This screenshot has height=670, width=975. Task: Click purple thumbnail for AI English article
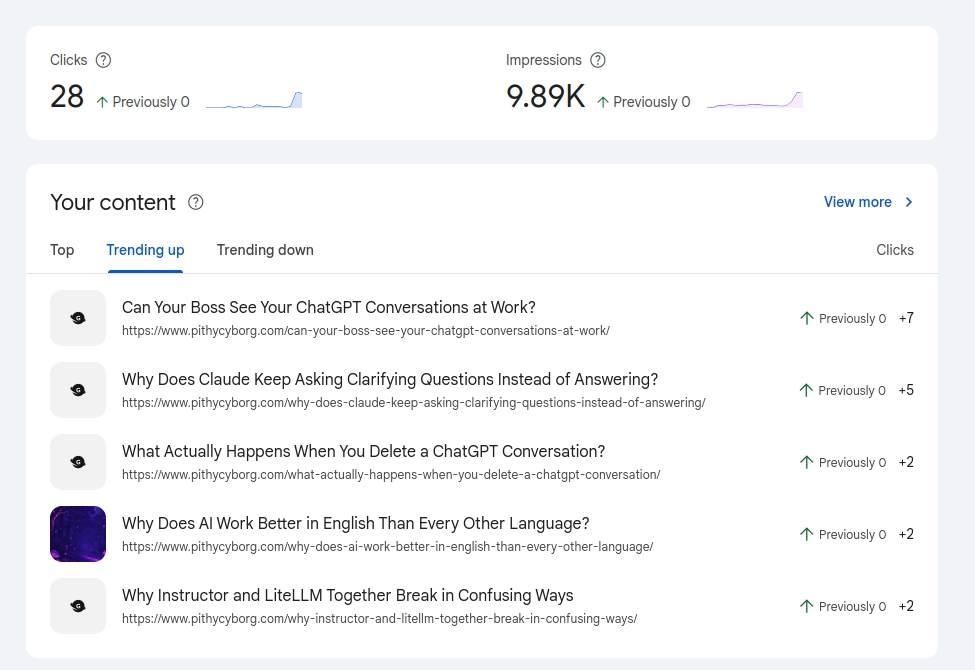tap(78, 534)
